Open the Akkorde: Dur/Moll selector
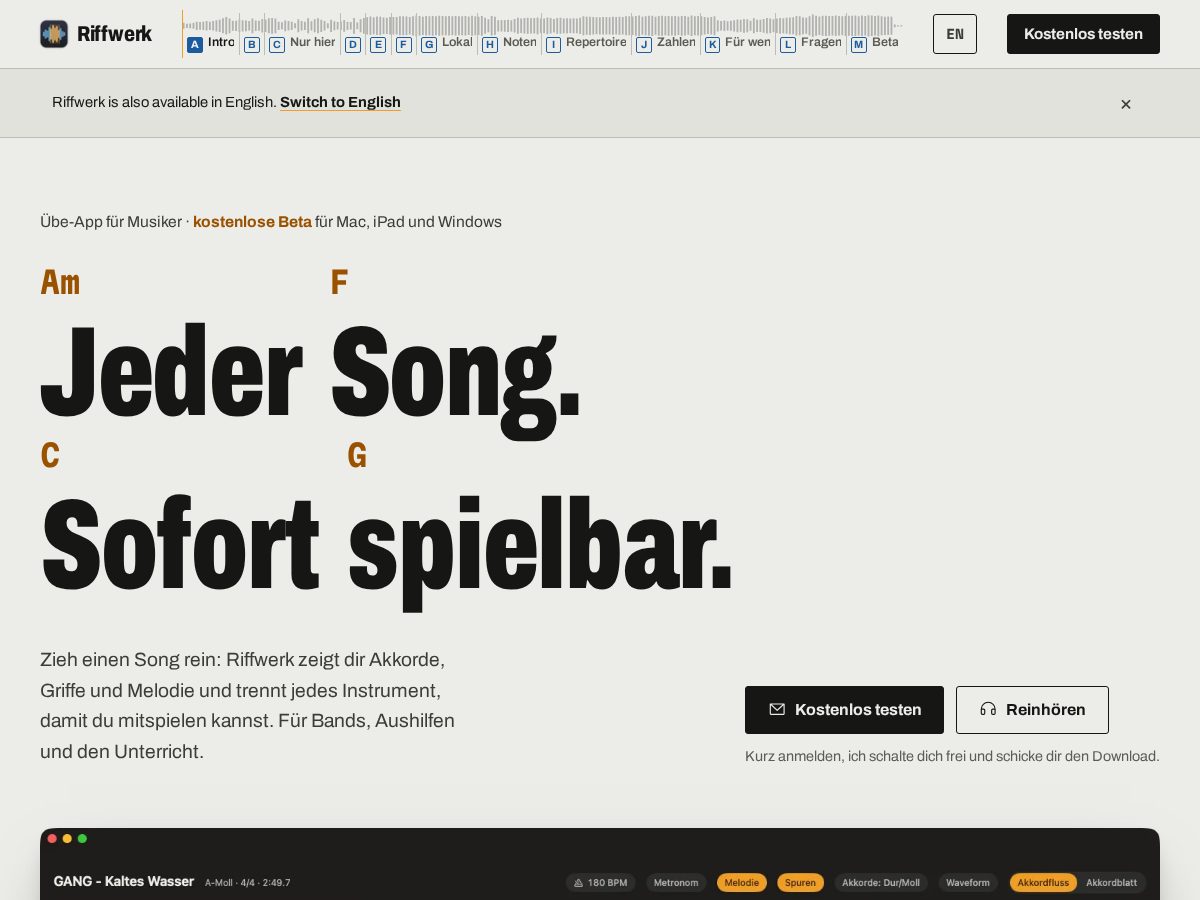1200x900 pixels. (881, 883)
